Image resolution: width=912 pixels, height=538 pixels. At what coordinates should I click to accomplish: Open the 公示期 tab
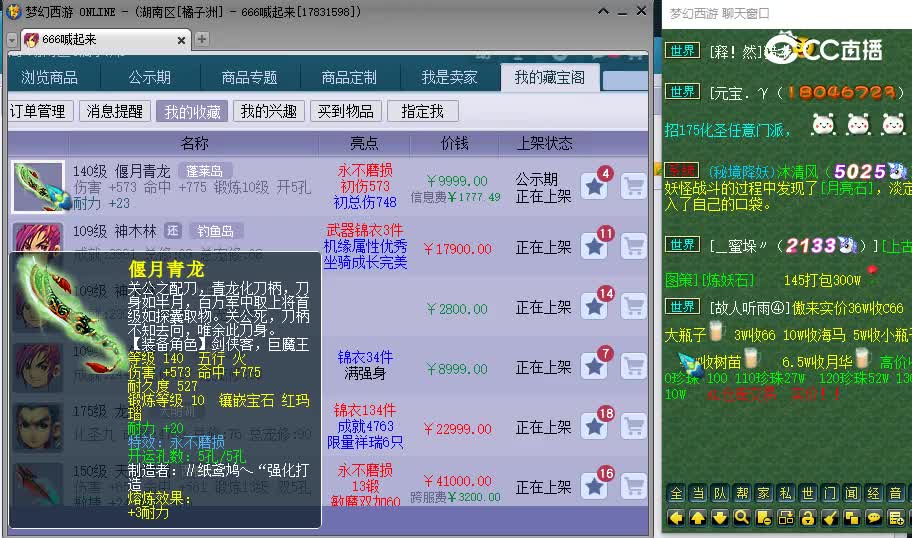click(149, 77)
